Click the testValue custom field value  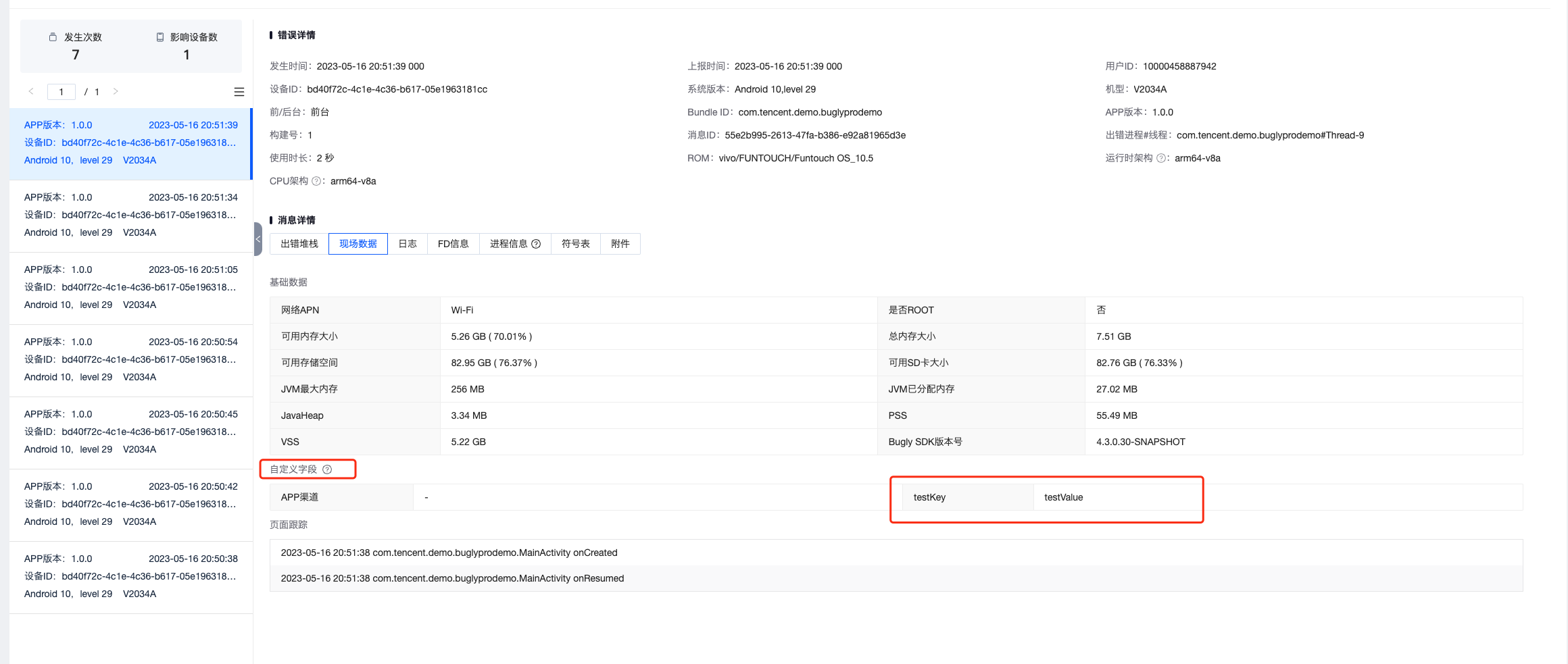[x=1063, y=497]
